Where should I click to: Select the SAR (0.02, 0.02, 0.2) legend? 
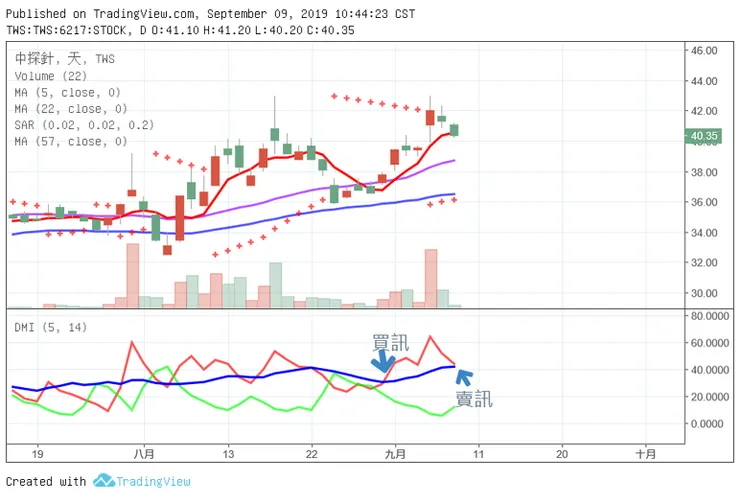[x=84, y=125]
